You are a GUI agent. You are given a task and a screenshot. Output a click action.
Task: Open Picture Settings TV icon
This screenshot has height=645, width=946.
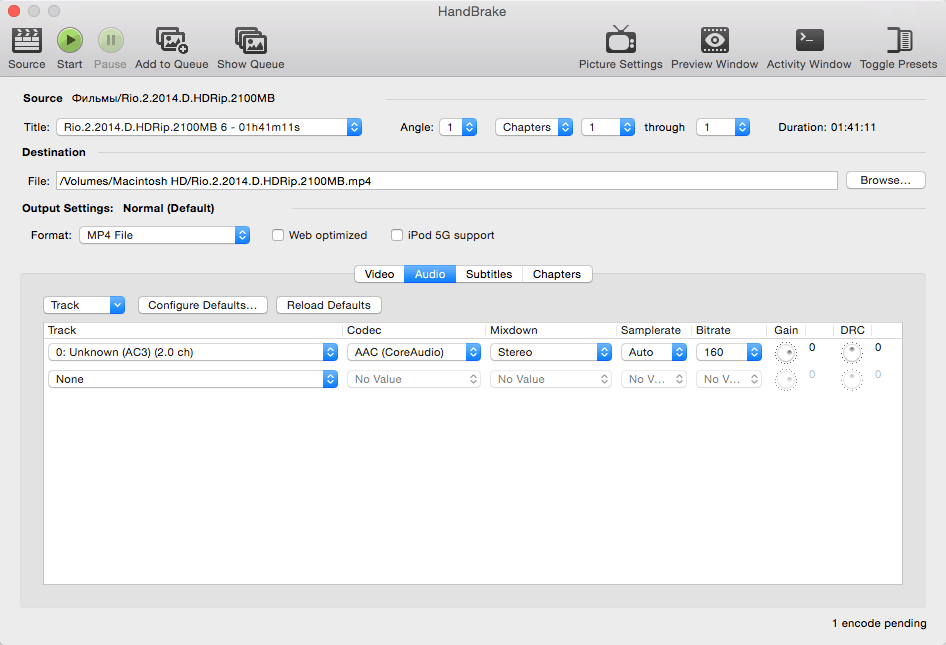point(620,40)
